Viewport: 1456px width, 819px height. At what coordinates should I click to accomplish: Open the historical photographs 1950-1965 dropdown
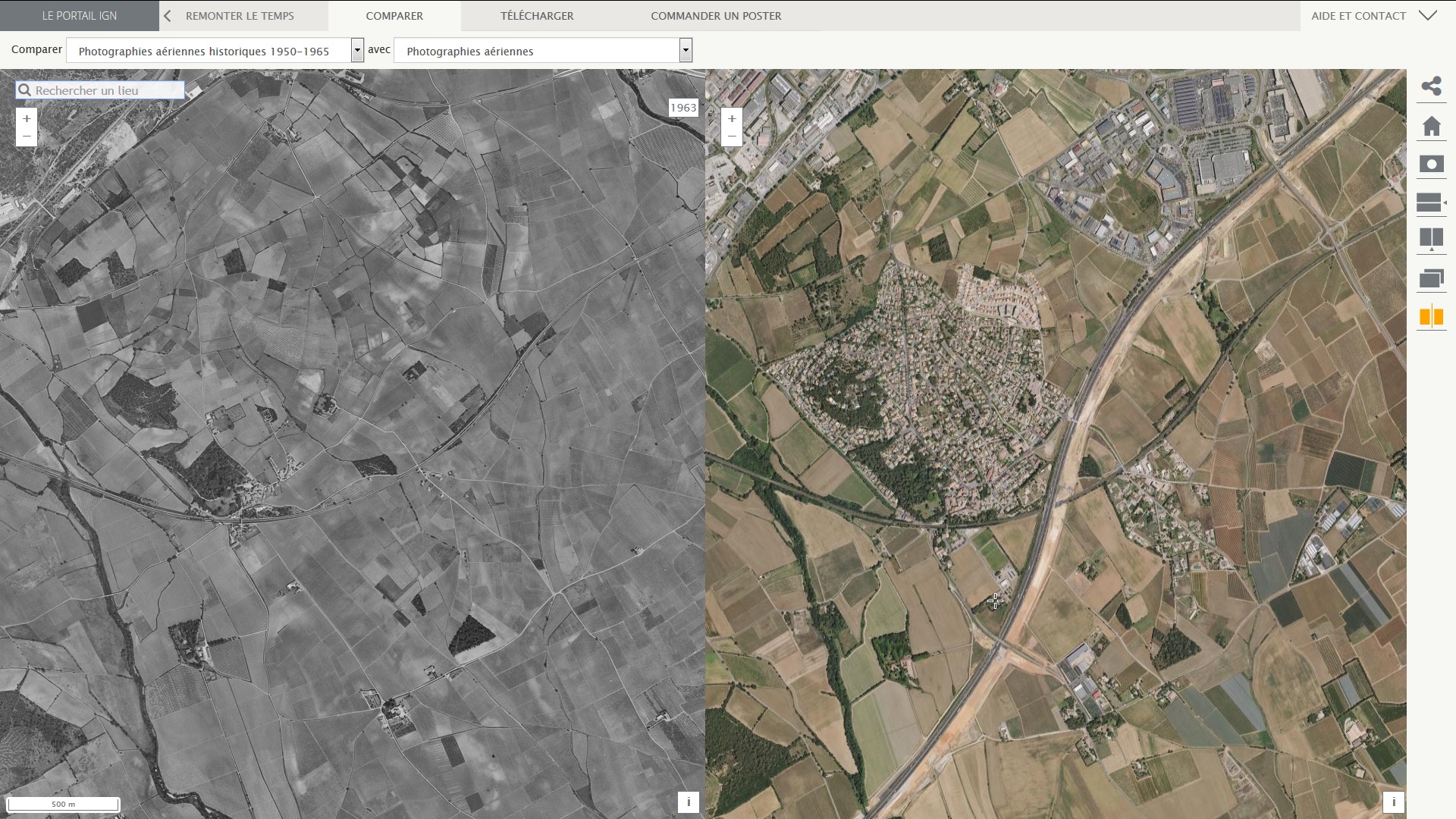[357, 51]
